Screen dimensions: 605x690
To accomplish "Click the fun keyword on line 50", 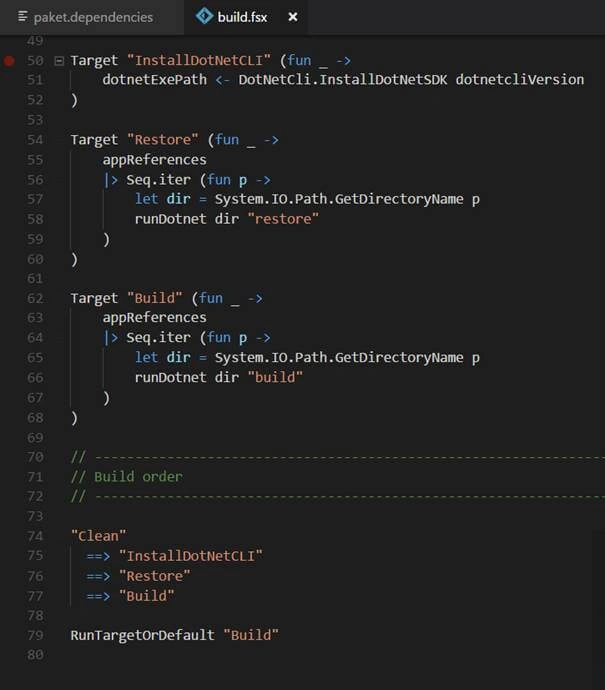I will (299, 60).
